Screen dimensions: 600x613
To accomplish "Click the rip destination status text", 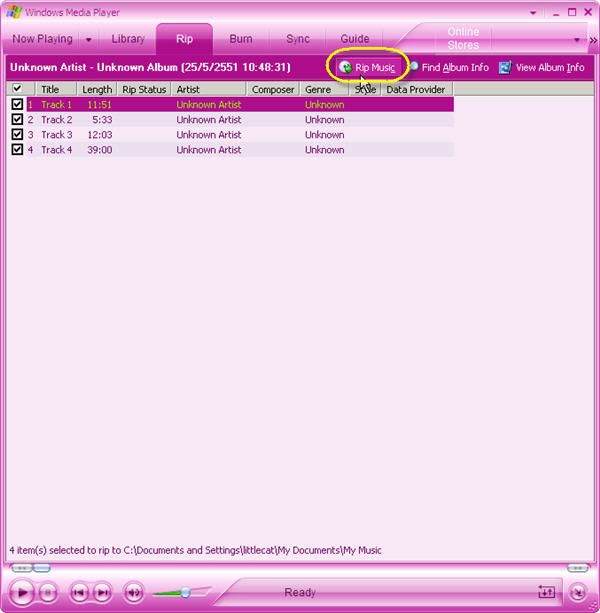I will coord(195,550).
